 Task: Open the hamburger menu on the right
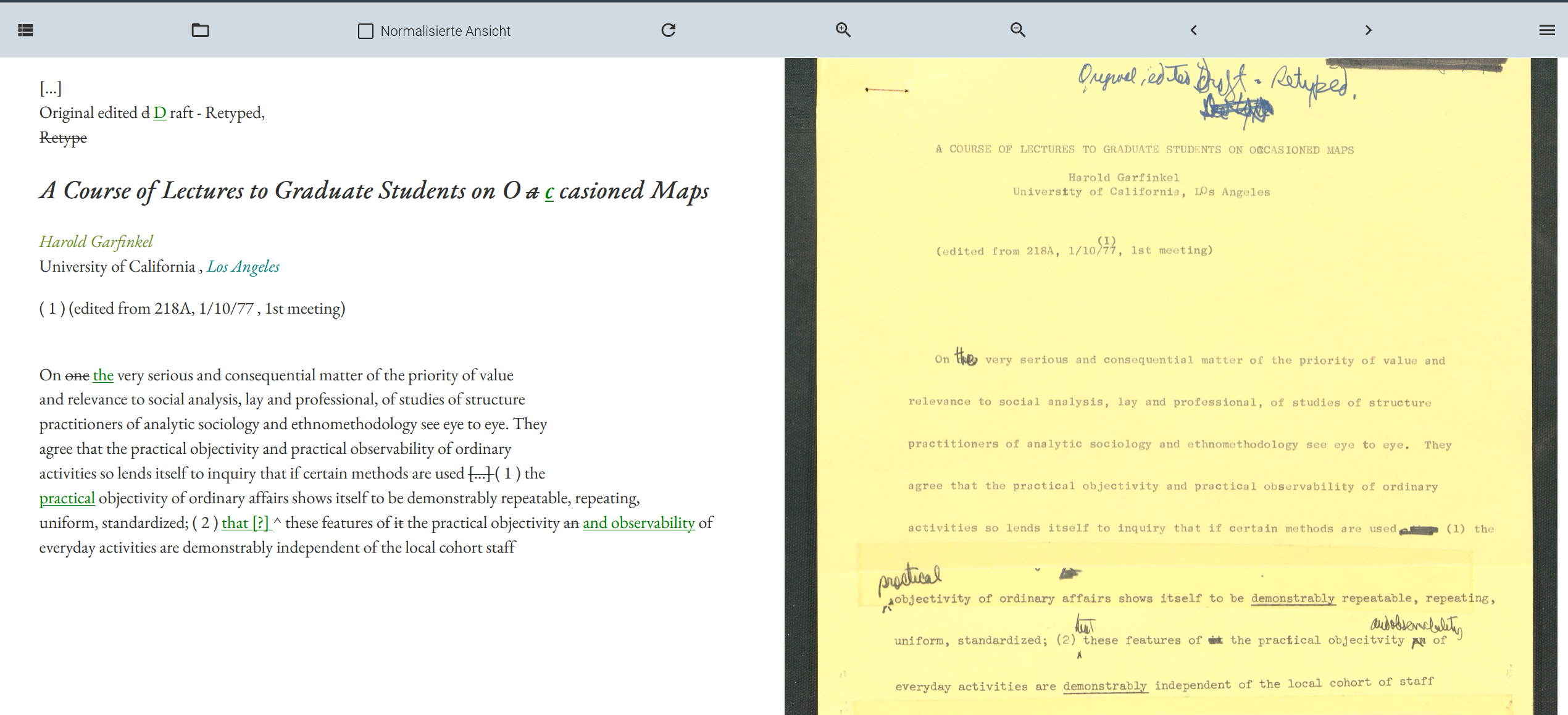(x=1547, y=30)
